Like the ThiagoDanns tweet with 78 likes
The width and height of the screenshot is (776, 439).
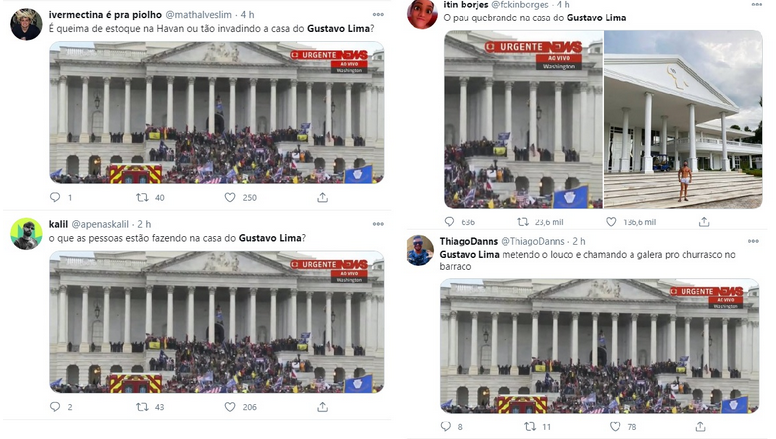tap(615, 426)
